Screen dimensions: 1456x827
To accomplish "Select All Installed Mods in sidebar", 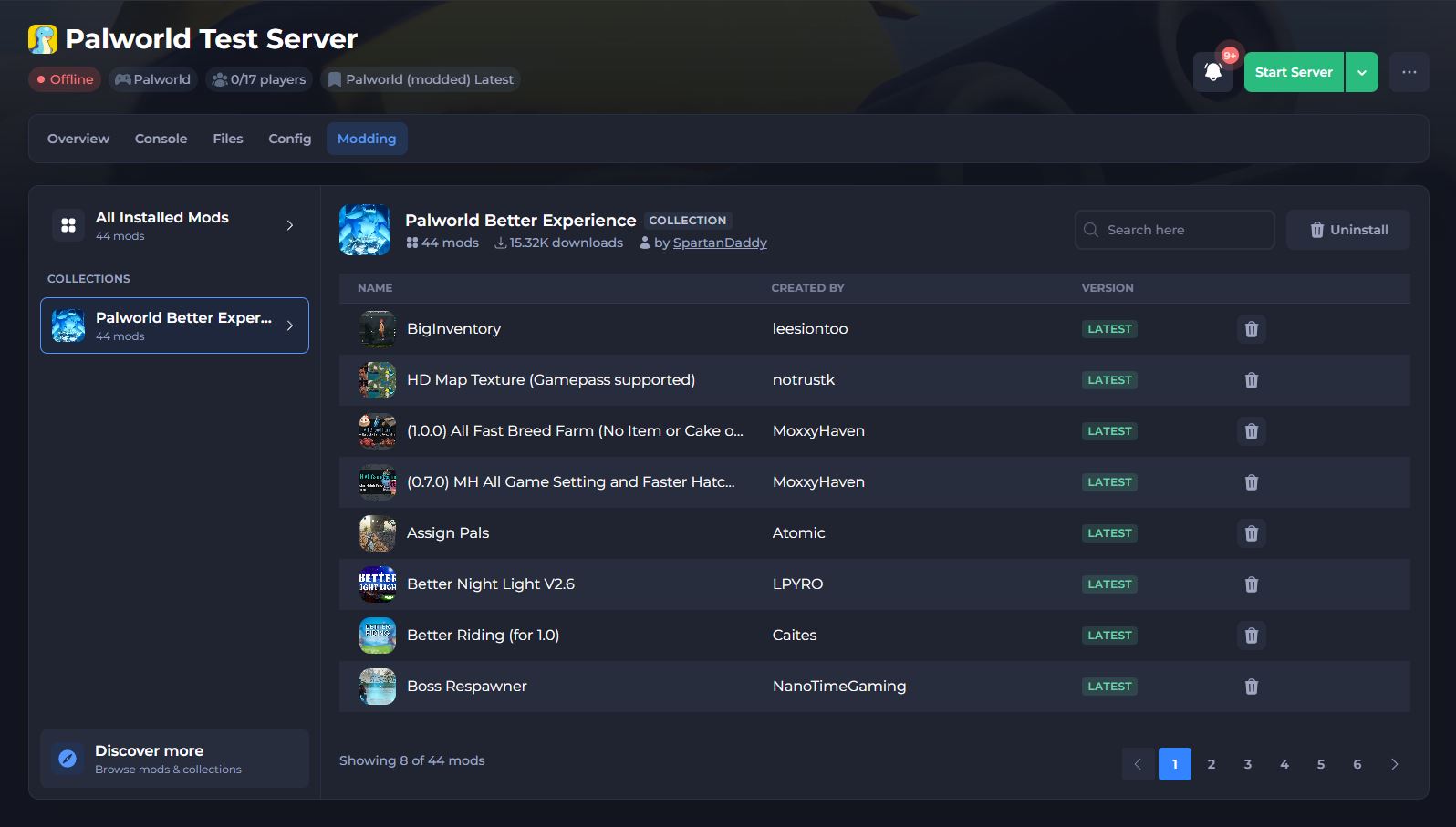I will coord(174,225).
